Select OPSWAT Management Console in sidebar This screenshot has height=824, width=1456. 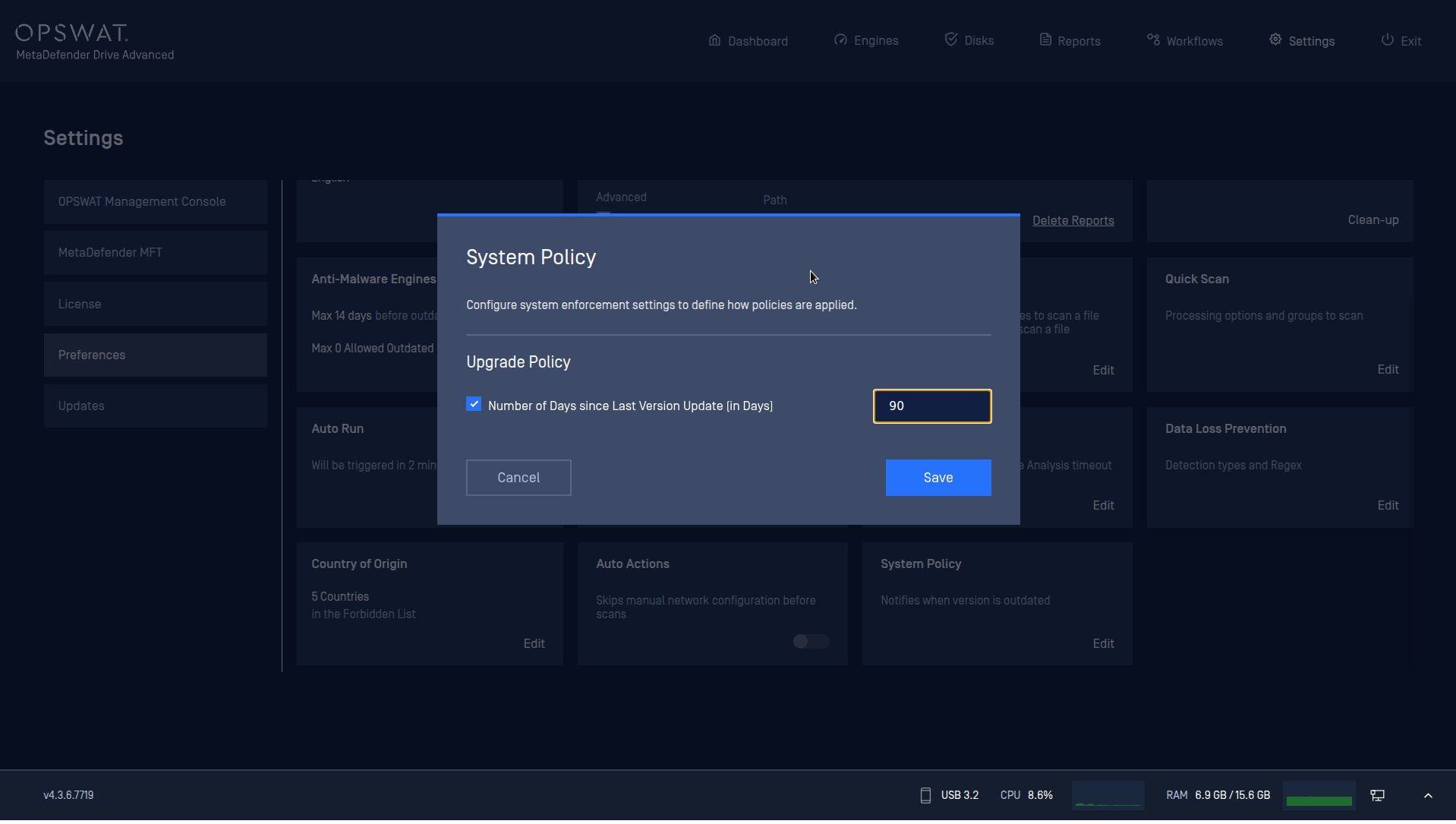click(x=155, y=201)
